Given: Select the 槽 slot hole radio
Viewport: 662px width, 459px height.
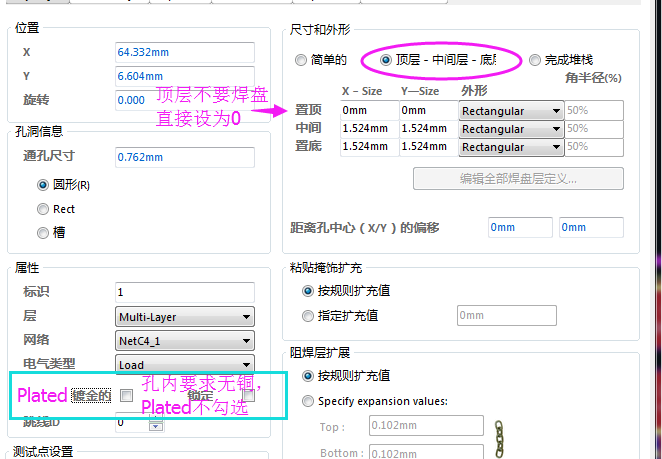Looking at the screenshot, I should coord(43,233).
